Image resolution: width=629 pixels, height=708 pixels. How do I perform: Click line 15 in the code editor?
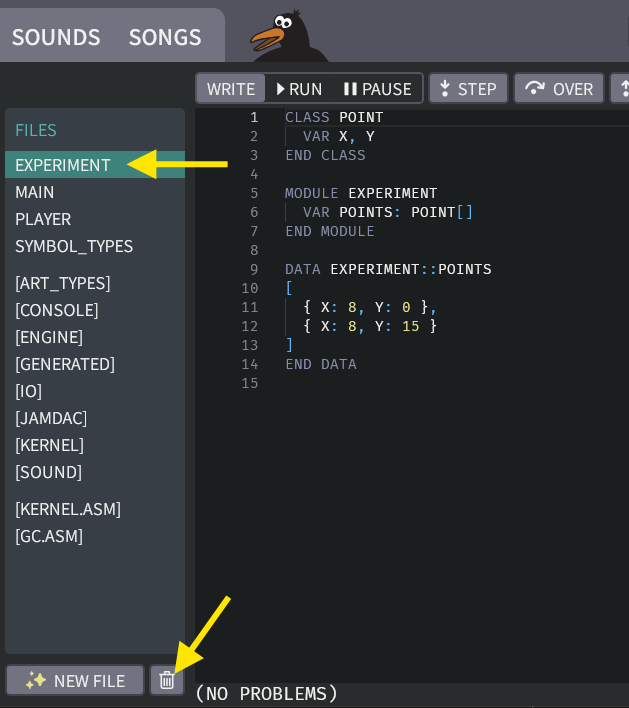pos(400,383)
